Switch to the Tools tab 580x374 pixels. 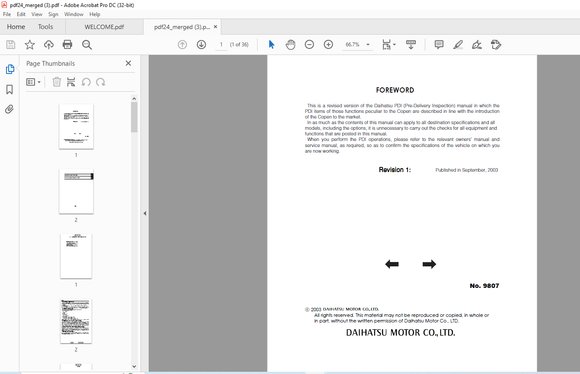point(45,27)
